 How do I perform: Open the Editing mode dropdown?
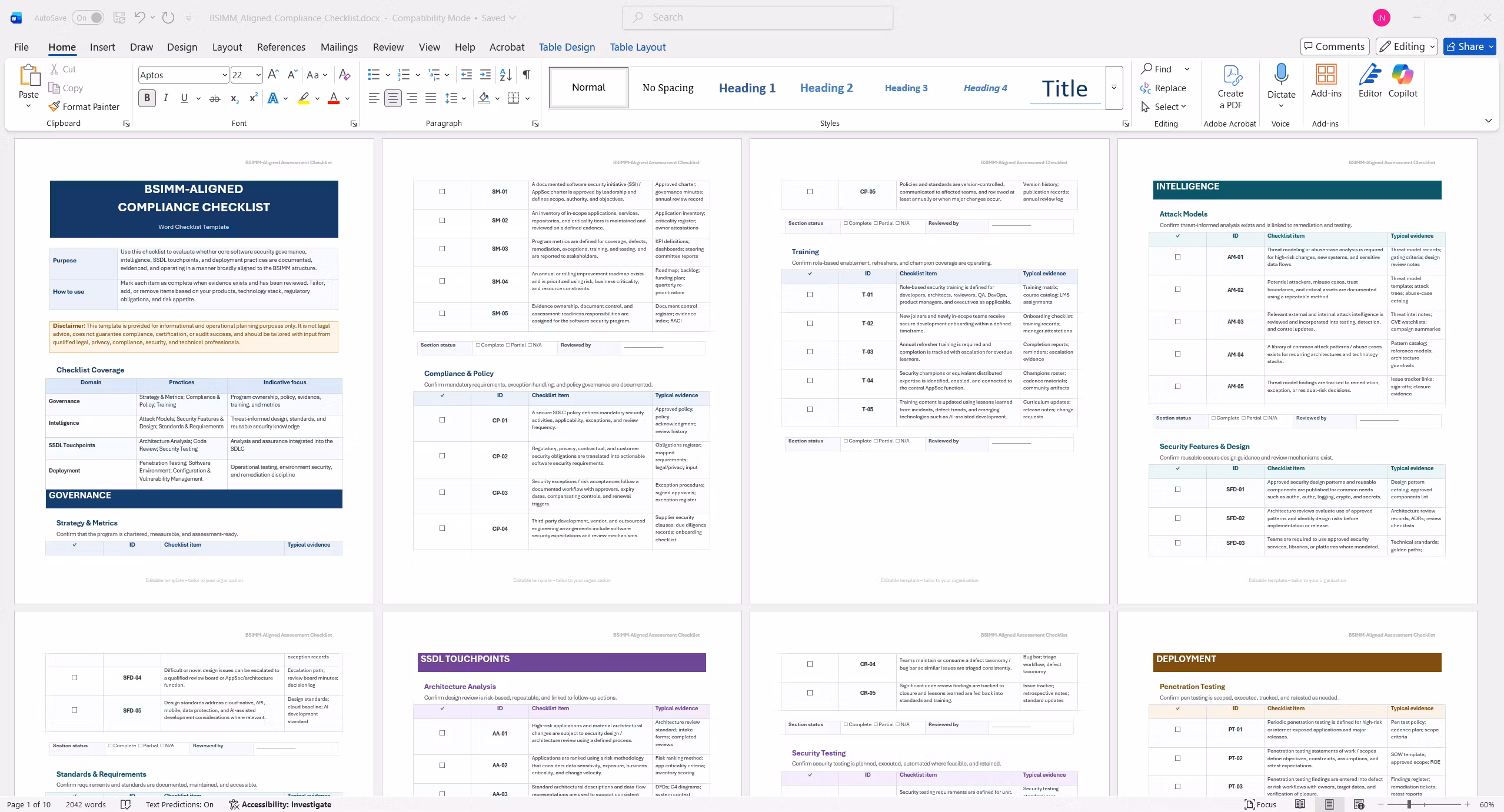(x=1407, y=46)
